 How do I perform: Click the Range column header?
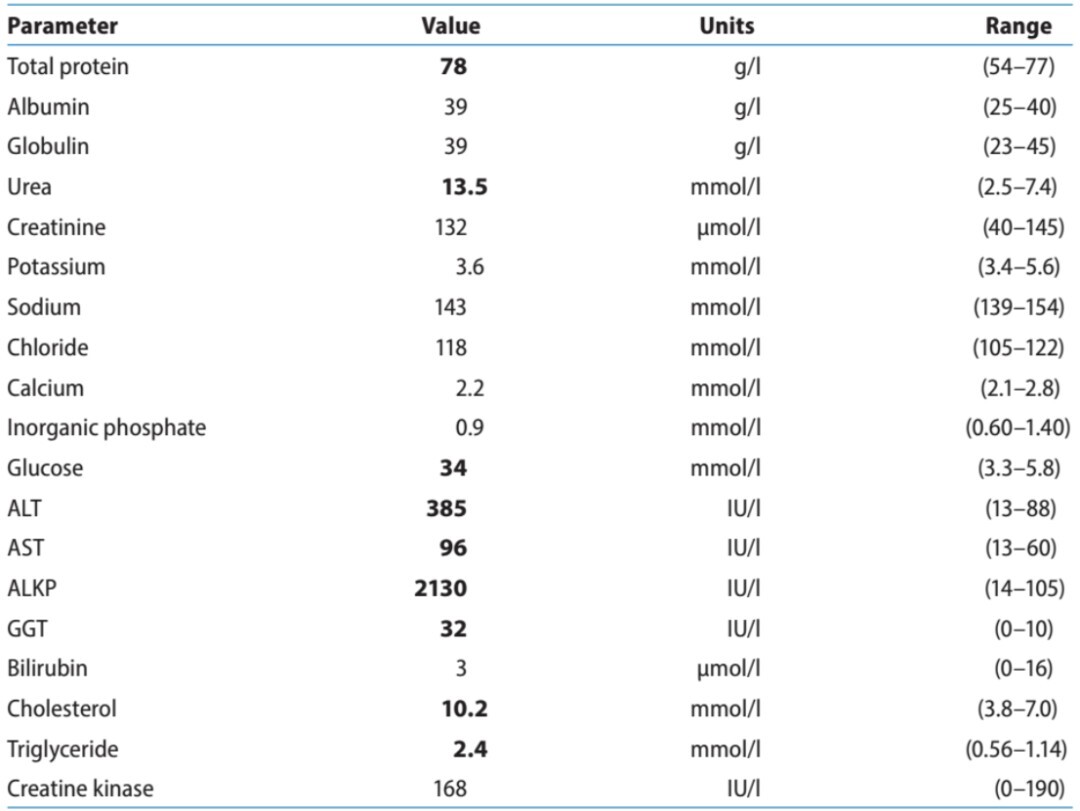[1018, 26]
